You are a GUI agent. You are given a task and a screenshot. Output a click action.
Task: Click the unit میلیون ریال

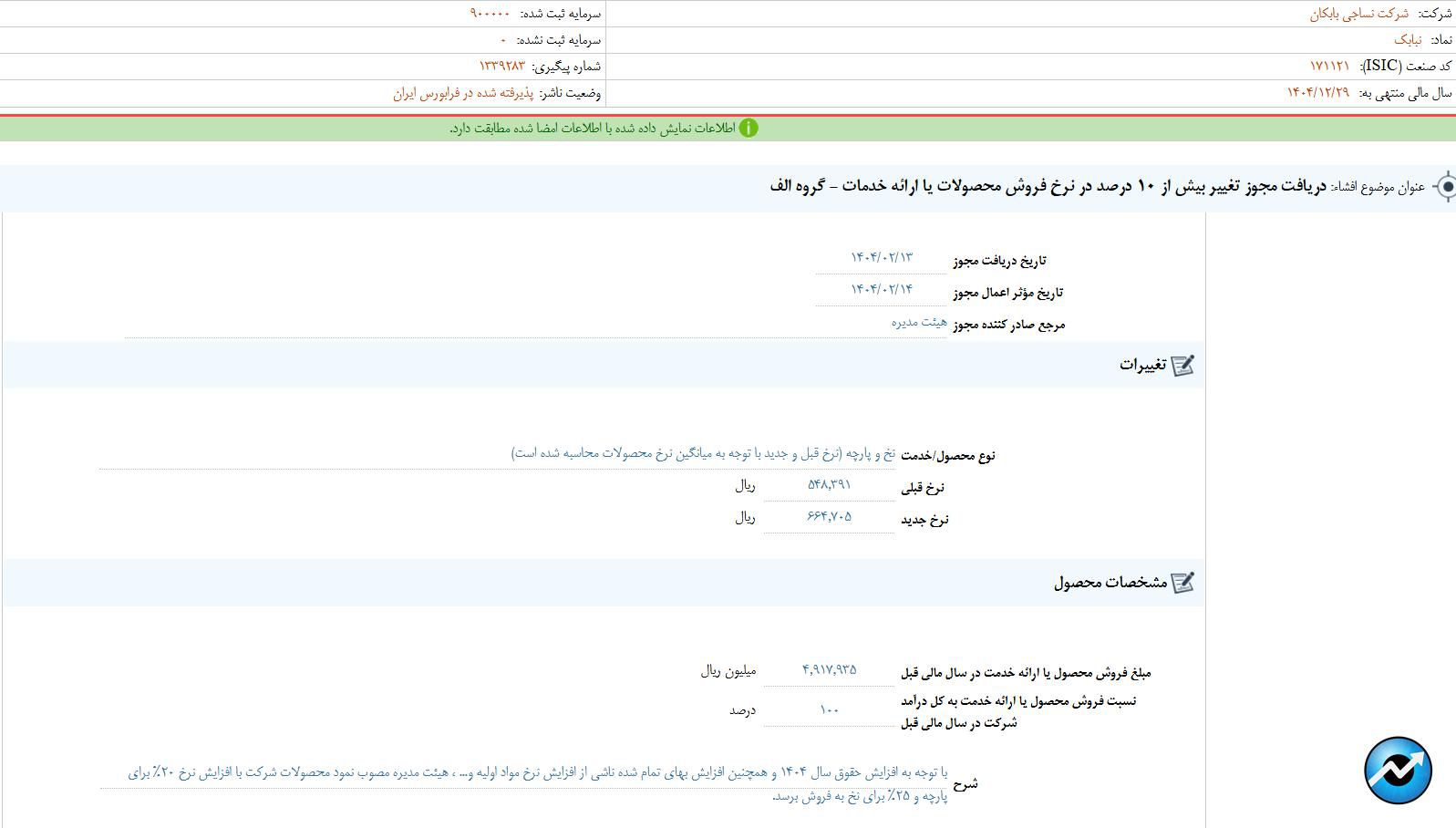pyautogui.click(x=728, y=671)
